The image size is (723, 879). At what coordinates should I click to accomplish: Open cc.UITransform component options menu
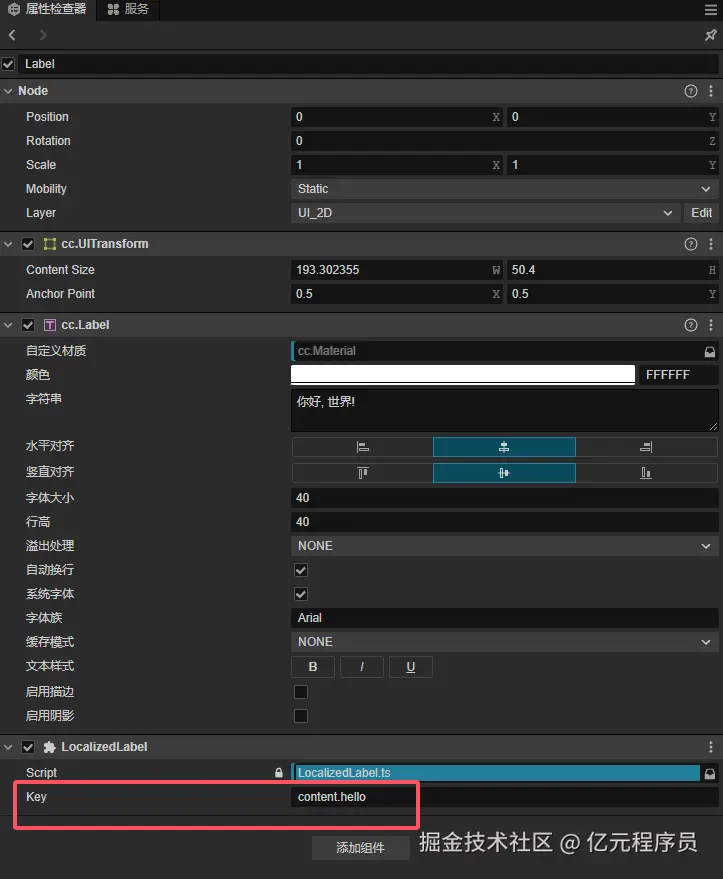tap(711, 244)
